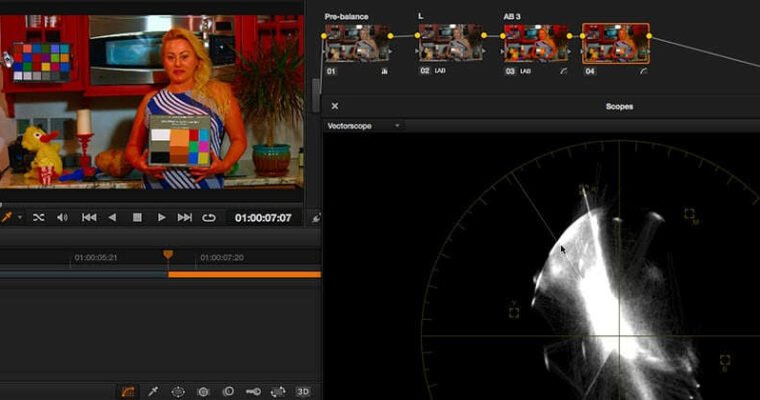Viewport: 760px width, 400px height.
Task: Click the 01:00:05:21 ruler timecode
Action: pyautogui.click(x=95, y=257)
